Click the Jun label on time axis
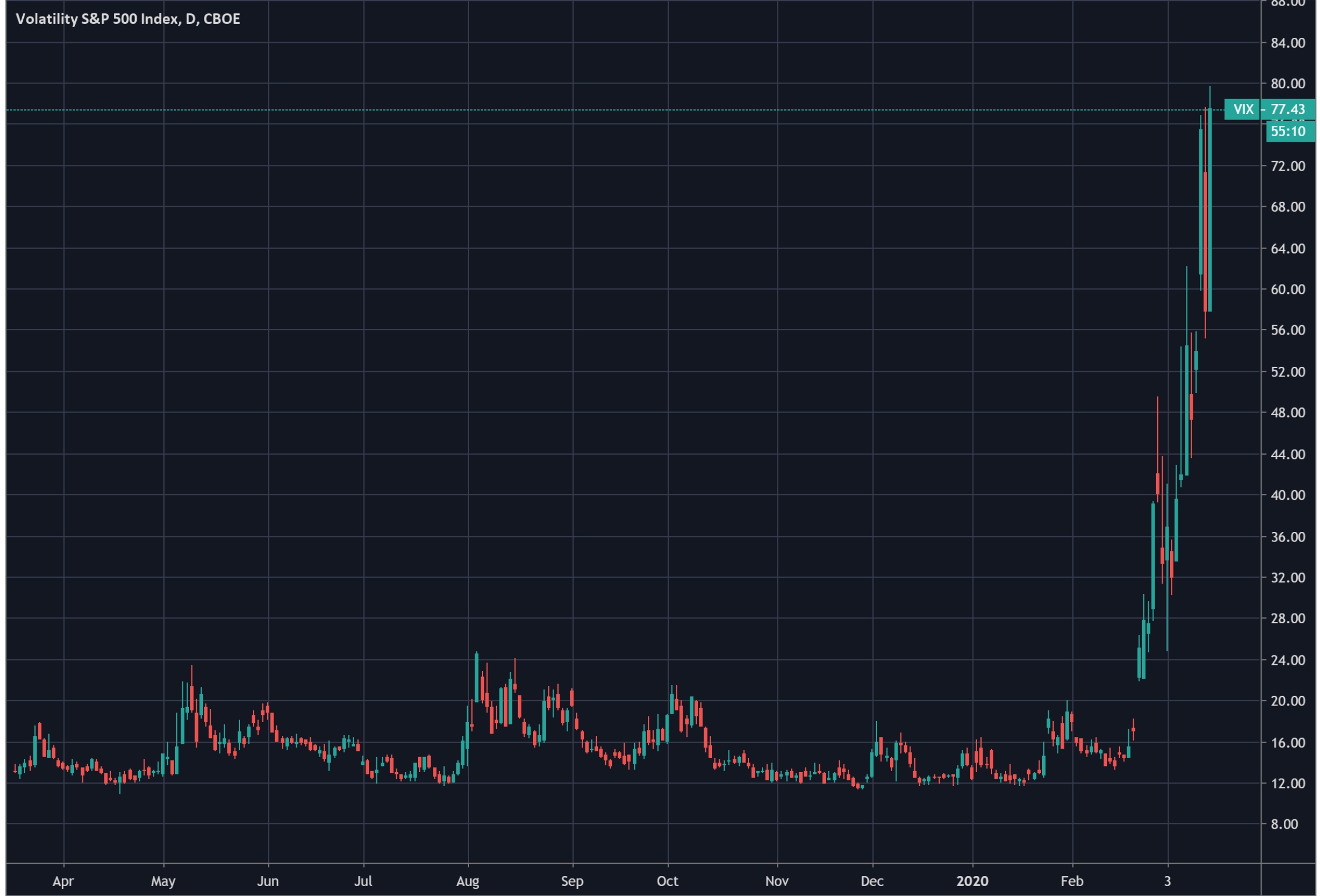1320x896 pixels. (267, 881)
